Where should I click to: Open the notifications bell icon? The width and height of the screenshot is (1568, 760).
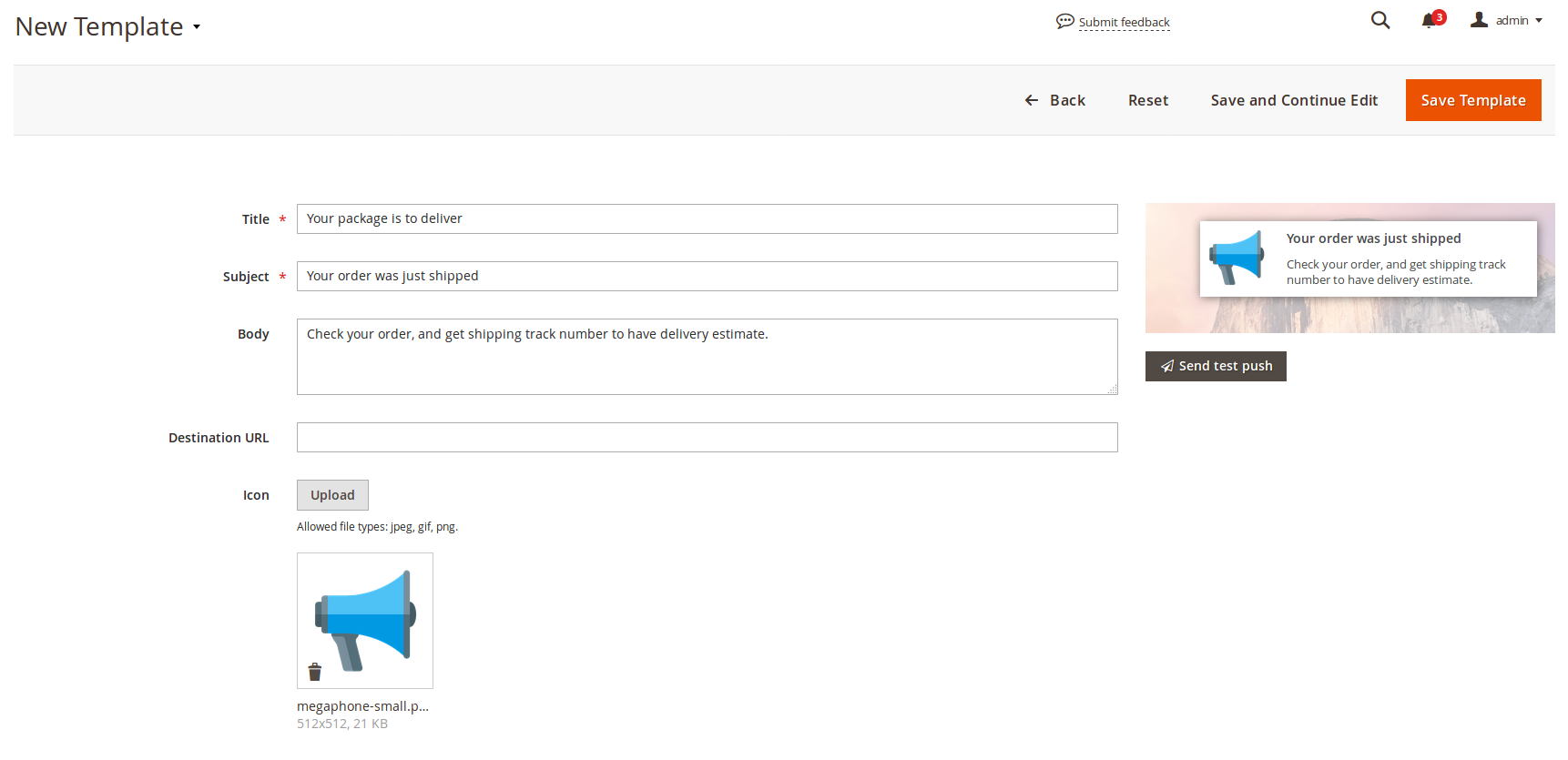[x=1429, y=21]
